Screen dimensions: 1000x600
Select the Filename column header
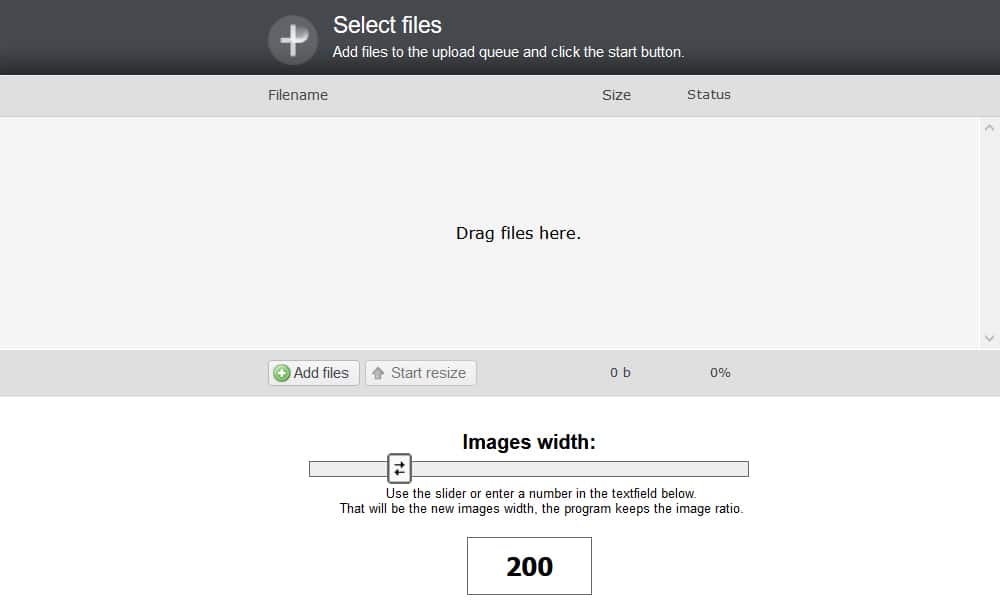pos(297,95)
